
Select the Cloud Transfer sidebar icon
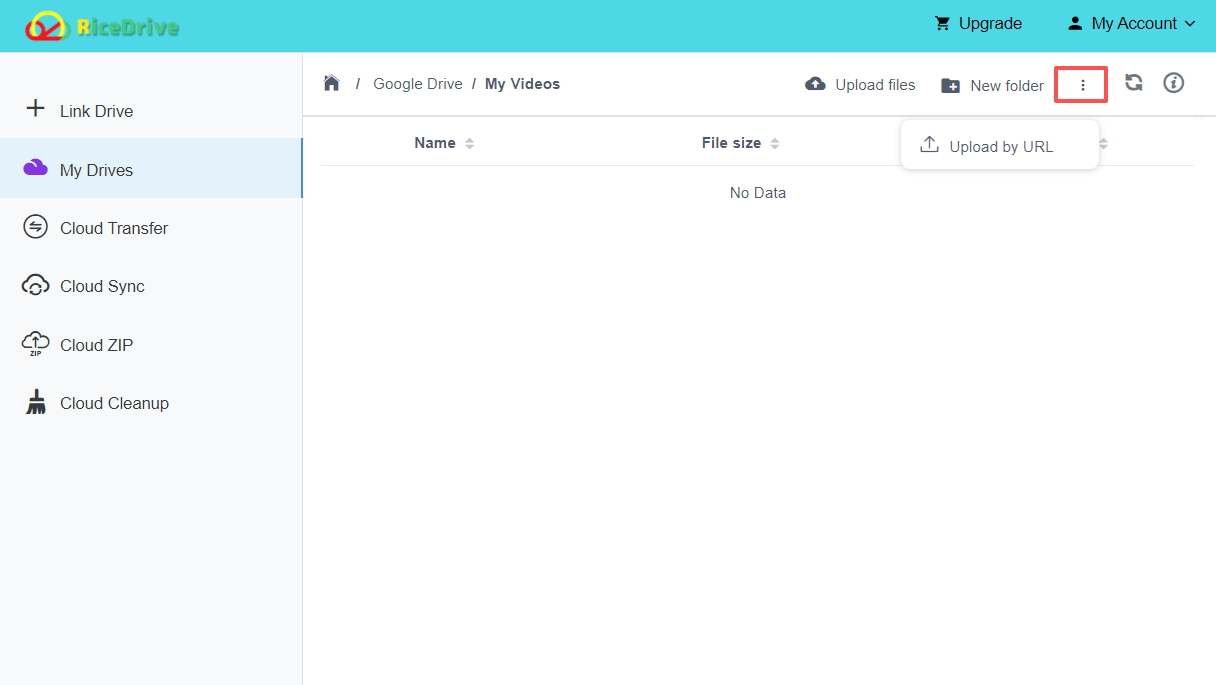[35, 227]
